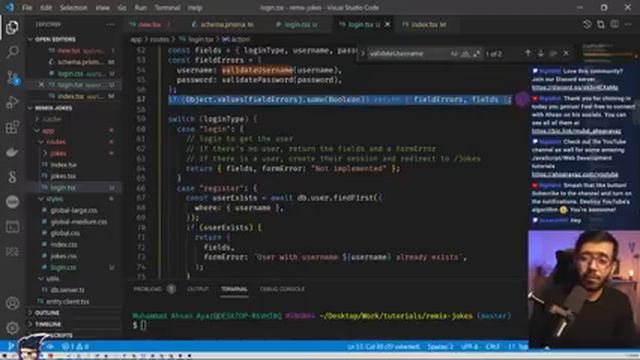Switch to the Output panel tab
640x360 pixels.
198,289
